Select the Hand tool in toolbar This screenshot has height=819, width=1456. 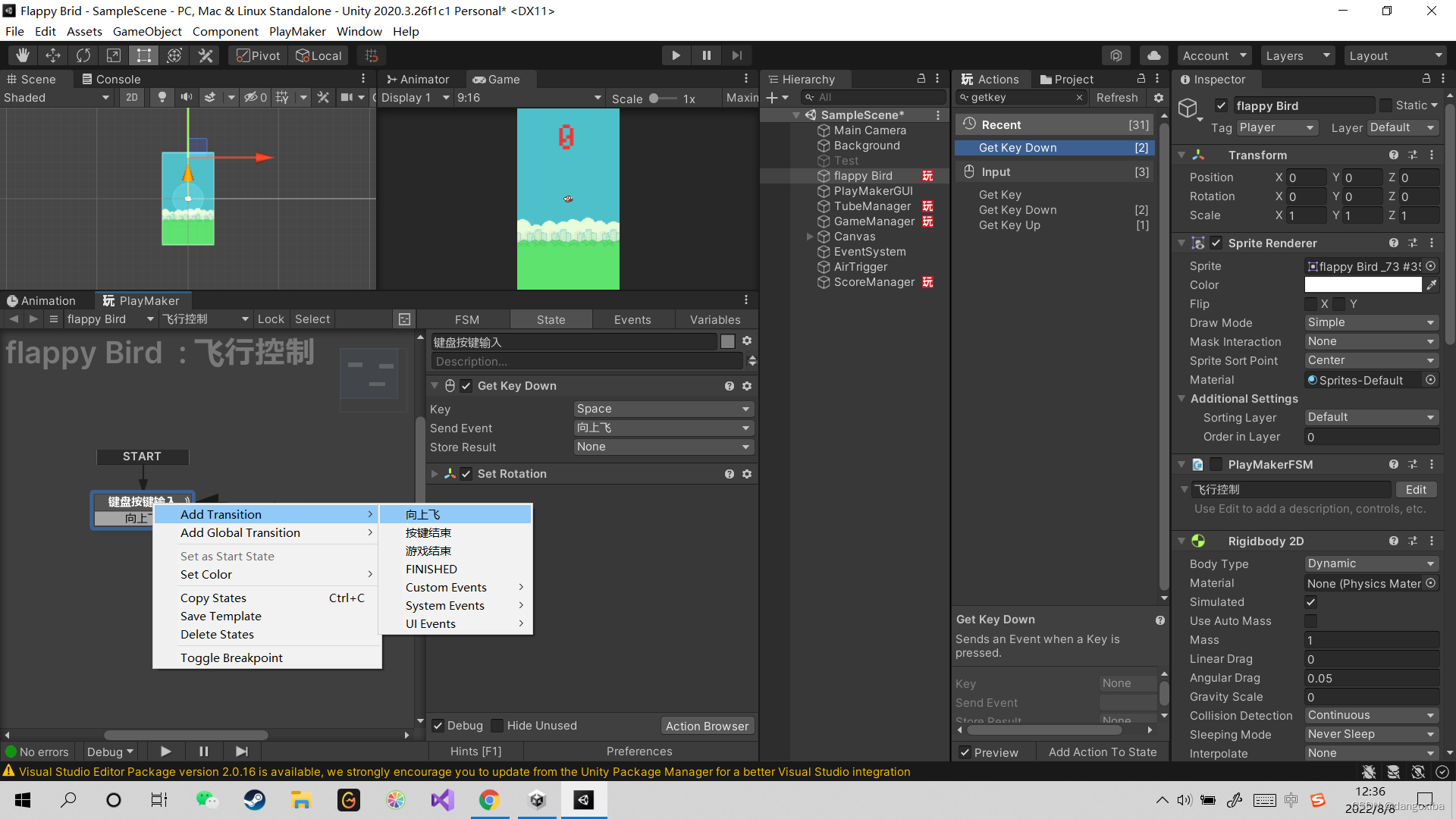[x=23, y=55]
